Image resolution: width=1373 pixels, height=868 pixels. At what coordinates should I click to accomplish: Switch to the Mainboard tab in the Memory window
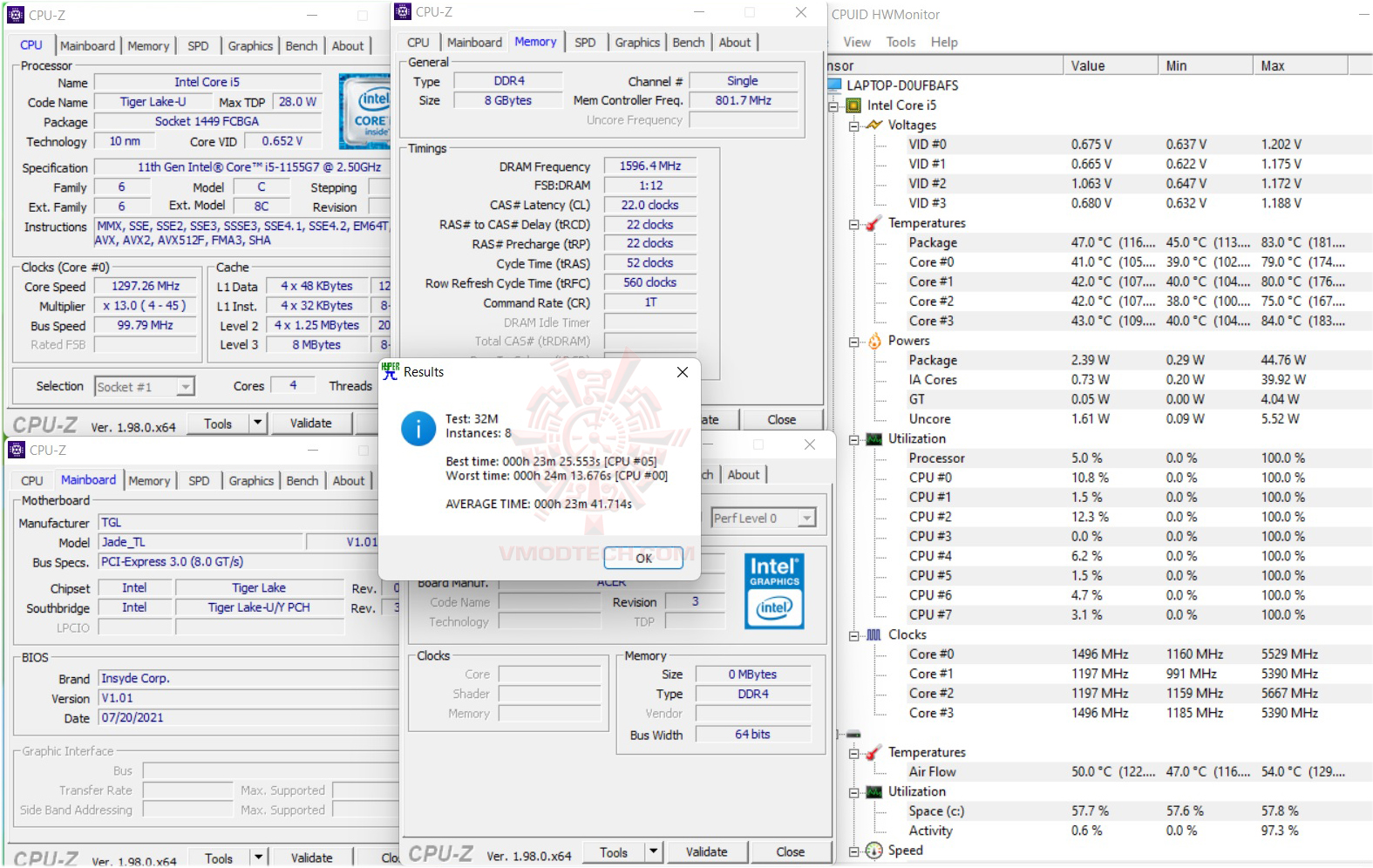point(474,43)
